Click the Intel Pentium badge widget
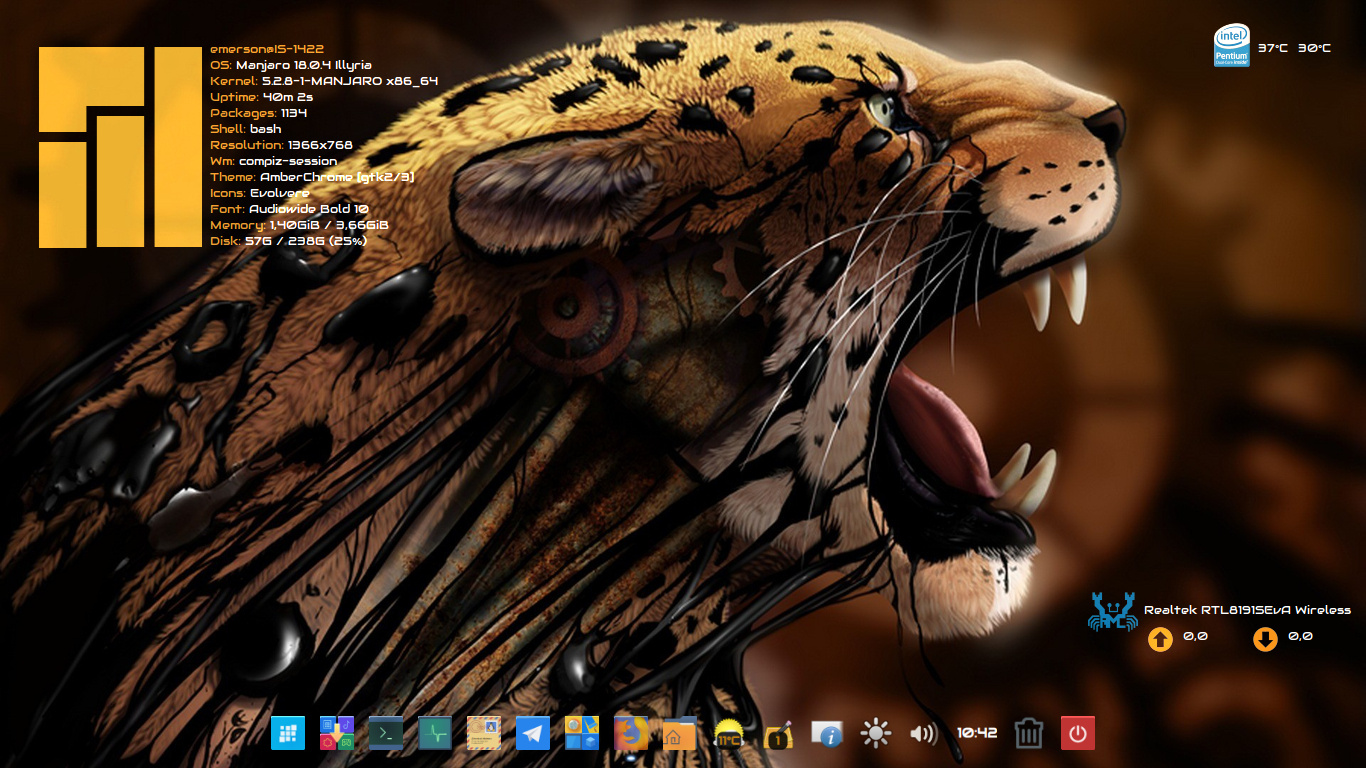Image resolution: width=1366 pixels, height=768 pixels. 1232,46
